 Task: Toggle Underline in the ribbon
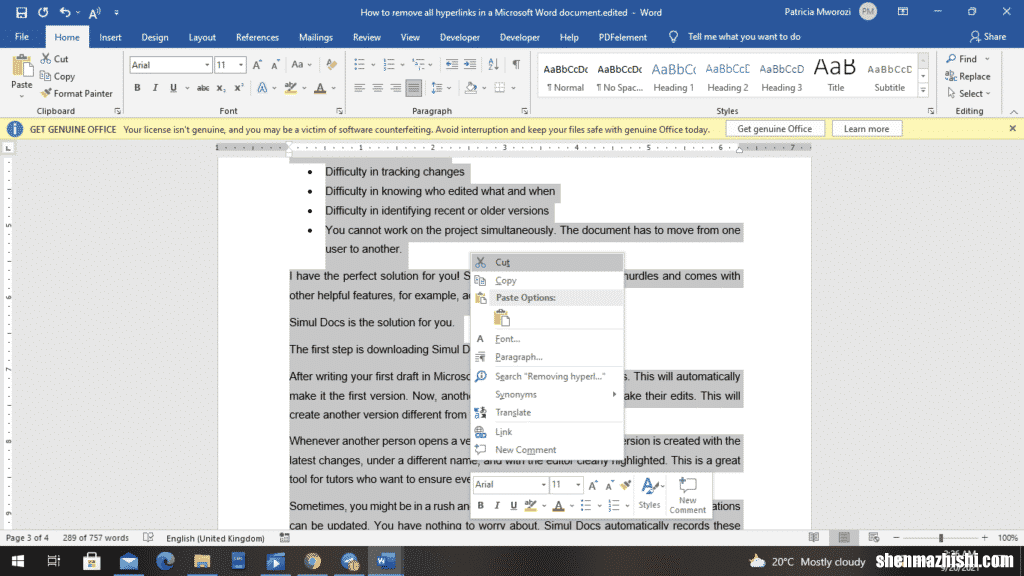(173, 88)
